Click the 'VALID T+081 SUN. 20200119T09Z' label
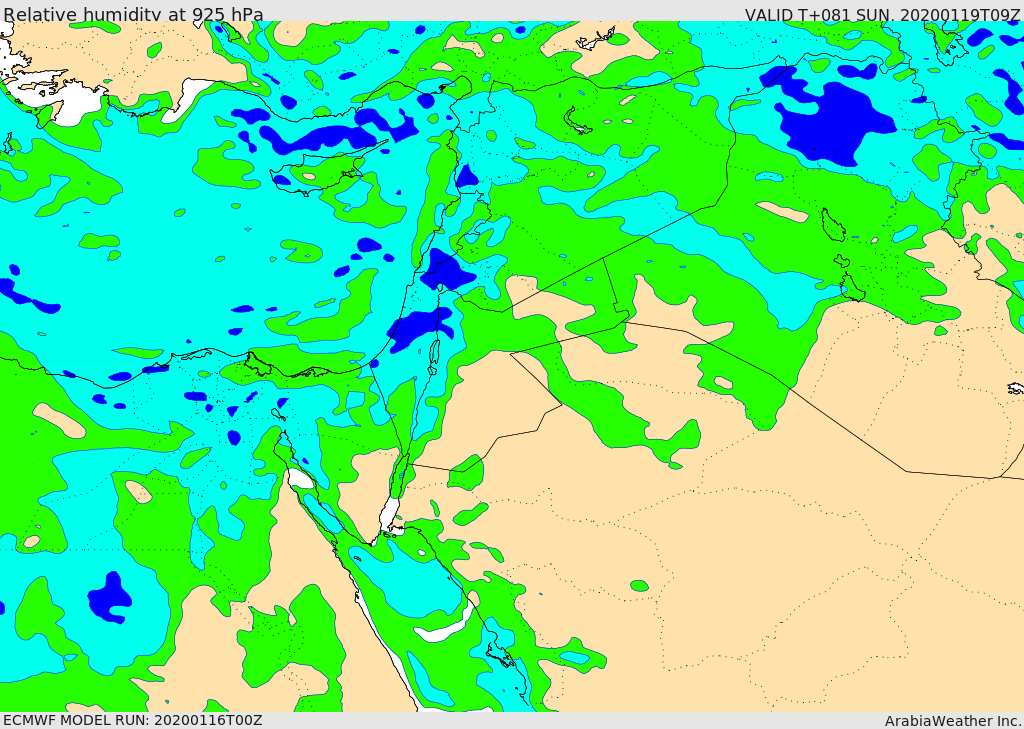Viewport: 1024px width, 729px height. coord(882,14)
